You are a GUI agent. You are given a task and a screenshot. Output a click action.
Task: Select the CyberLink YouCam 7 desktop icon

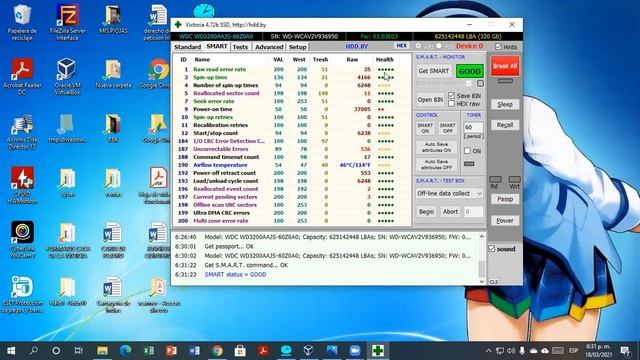22,240
